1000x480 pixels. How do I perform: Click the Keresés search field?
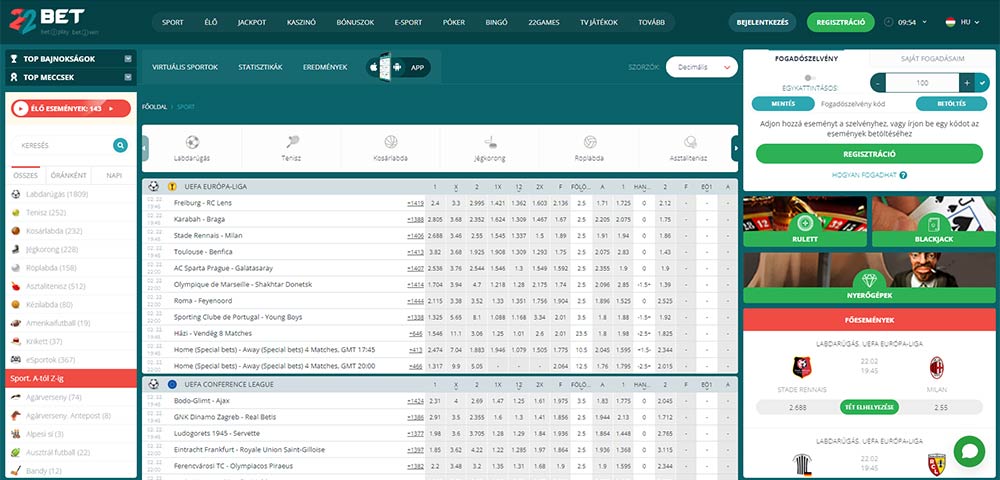point(62,145)
